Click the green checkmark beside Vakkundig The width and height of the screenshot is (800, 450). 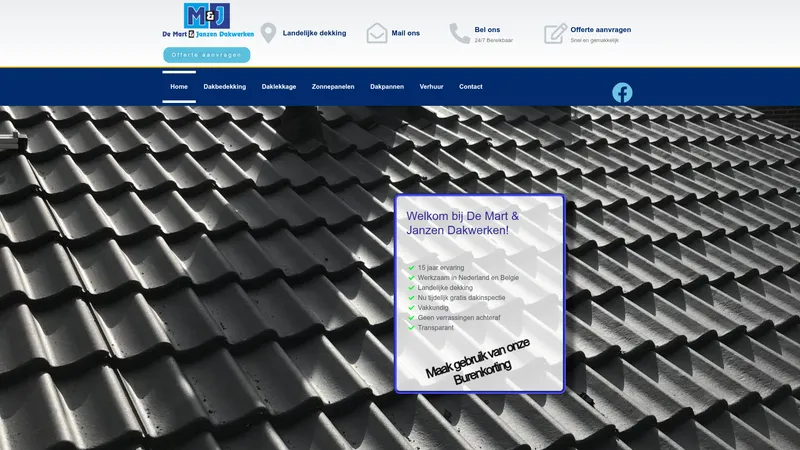(411, 308)
